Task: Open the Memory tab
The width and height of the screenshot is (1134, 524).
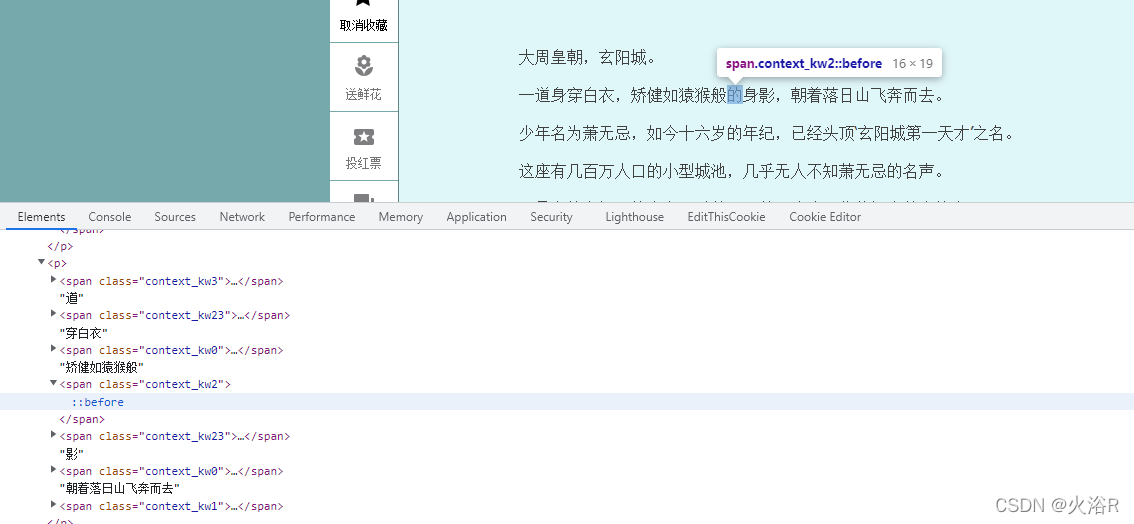Action: pyautogui.click(x=401, y=217)
